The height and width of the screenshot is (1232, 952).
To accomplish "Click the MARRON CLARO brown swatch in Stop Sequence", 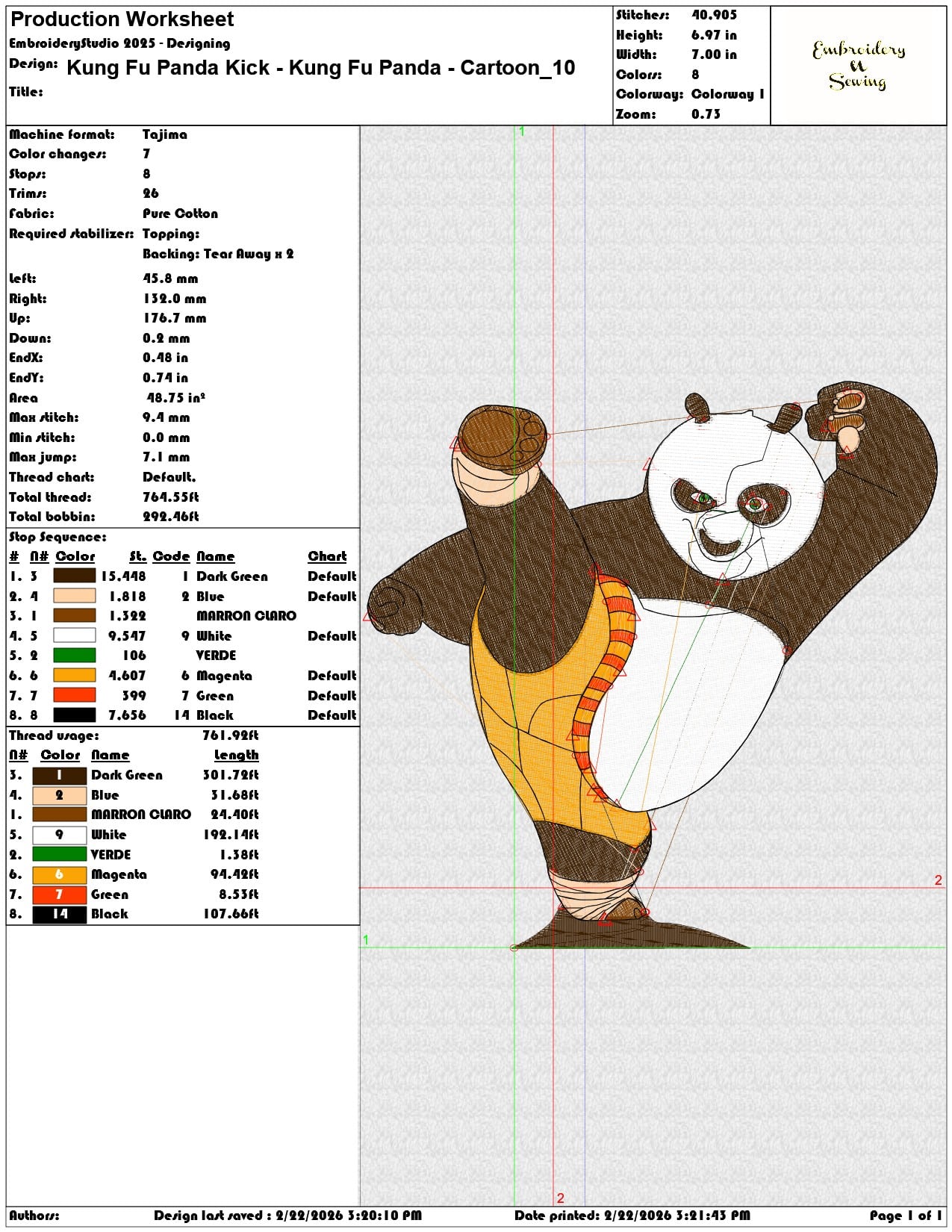I will pyautogui.click(x=75, y=615).
